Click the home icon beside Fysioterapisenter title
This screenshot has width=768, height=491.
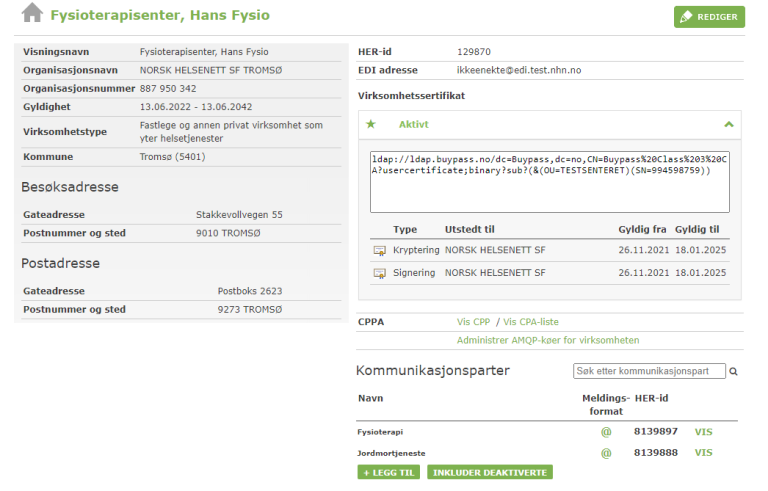[x=33, y=14]
